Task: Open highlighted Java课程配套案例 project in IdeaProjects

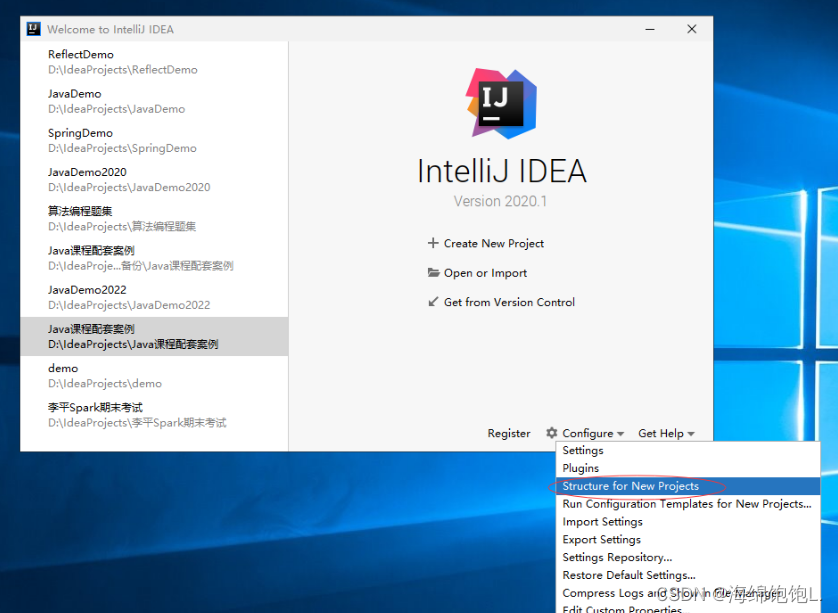Action: [154, 336]
